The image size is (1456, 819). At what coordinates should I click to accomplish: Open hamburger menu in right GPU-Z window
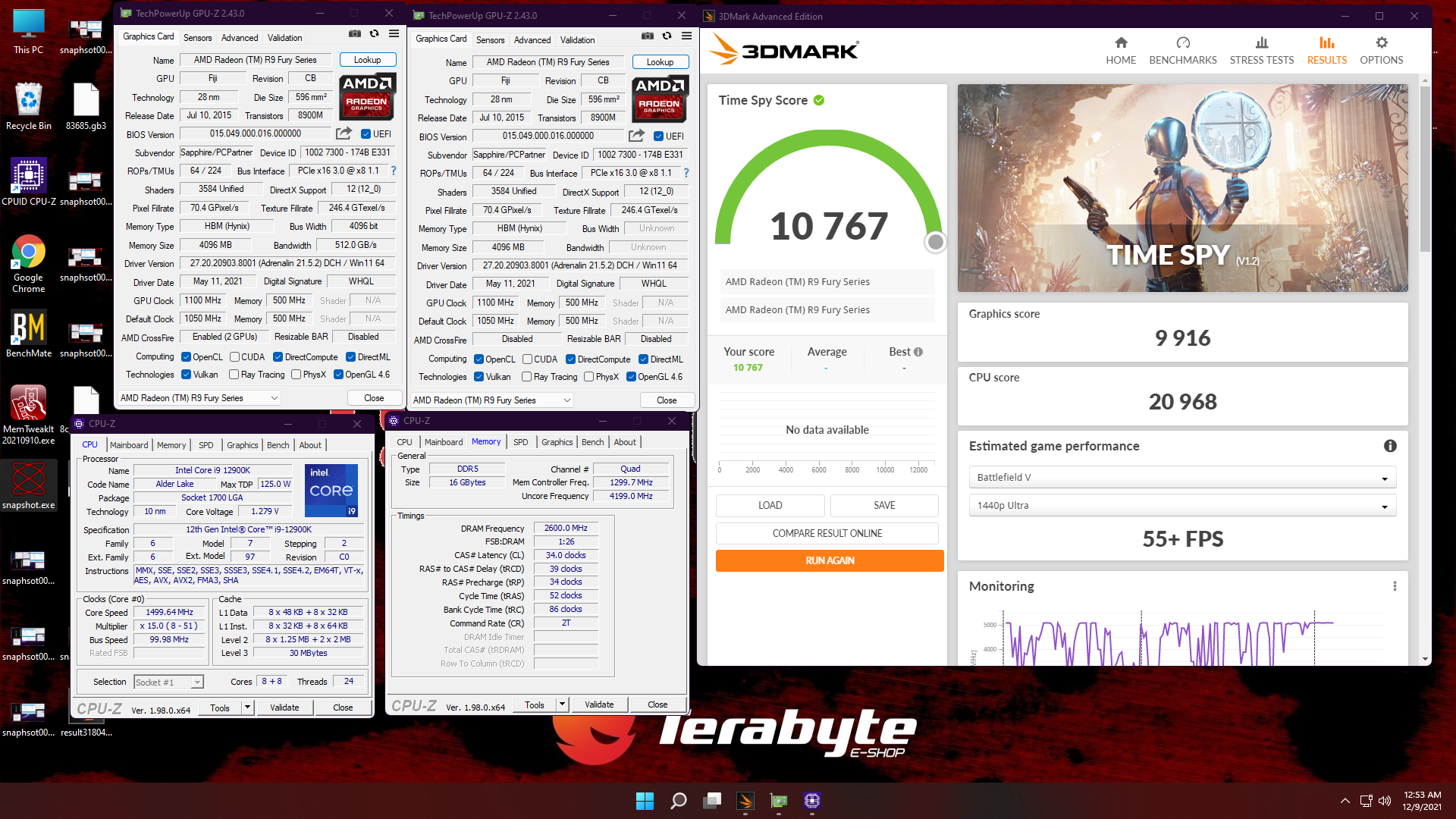(686, 36)
